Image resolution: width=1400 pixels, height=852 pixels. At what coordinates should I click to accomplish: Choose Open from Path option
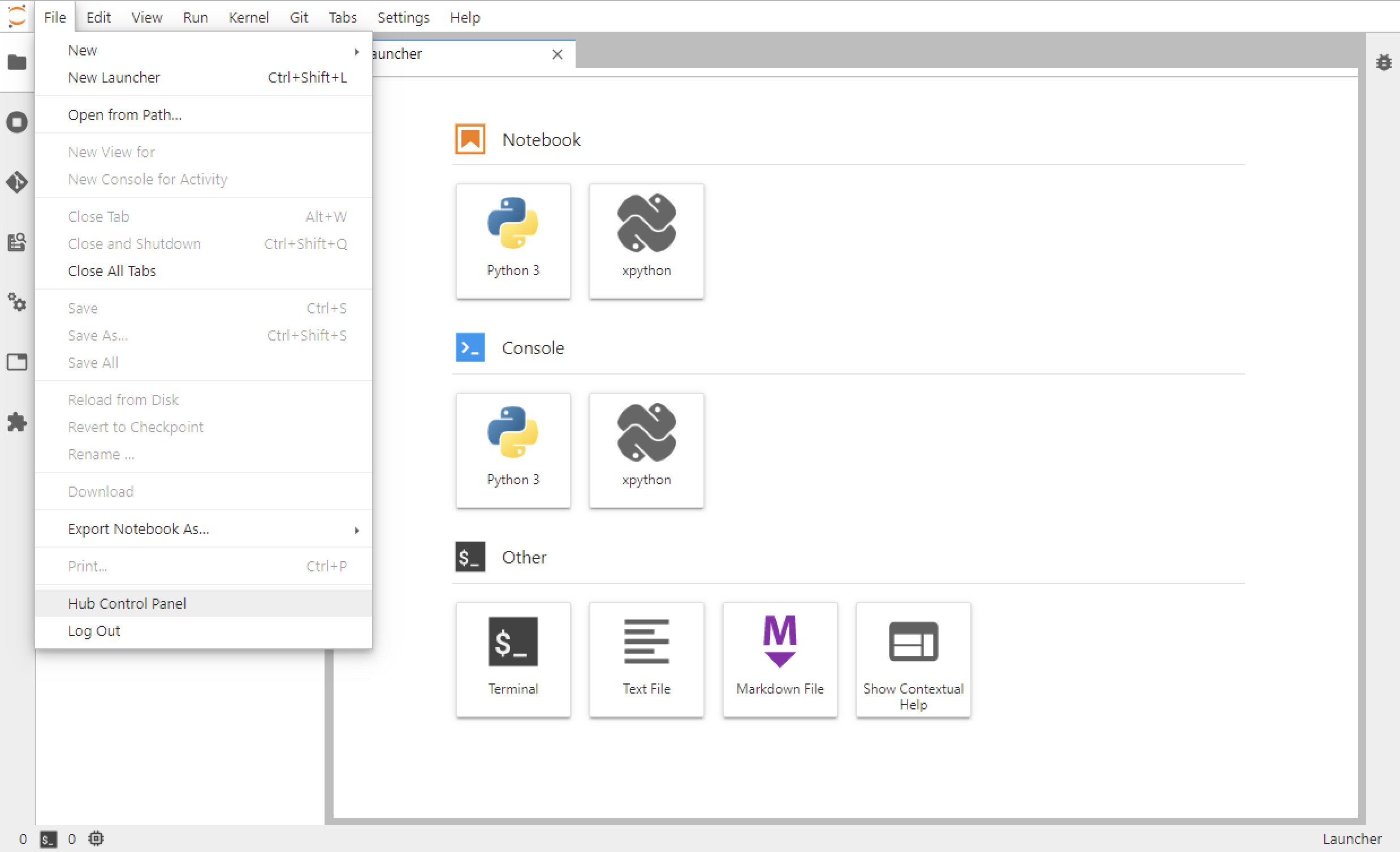125,115
